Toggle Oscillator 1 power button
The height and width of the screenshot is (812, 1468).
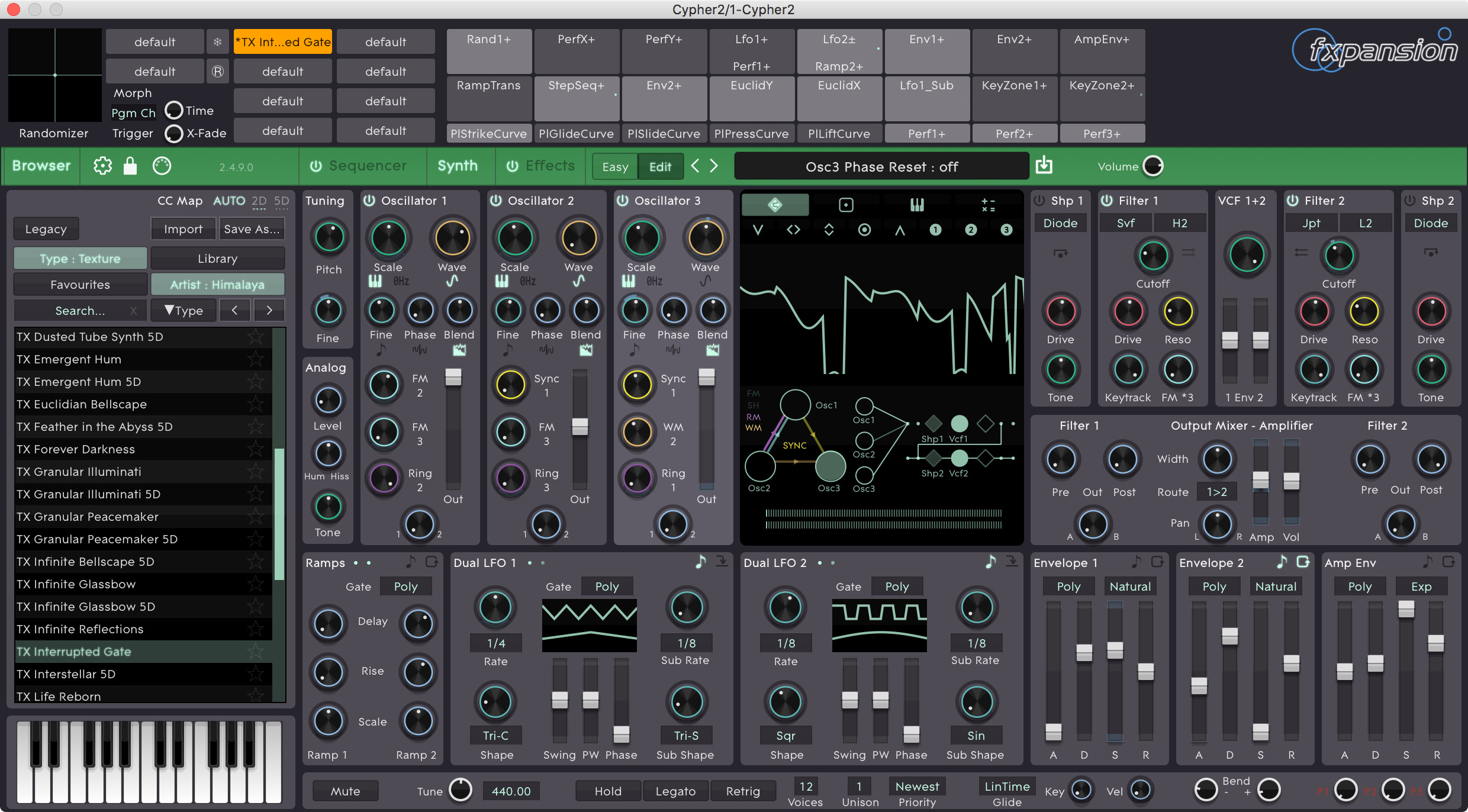point(369,201)
